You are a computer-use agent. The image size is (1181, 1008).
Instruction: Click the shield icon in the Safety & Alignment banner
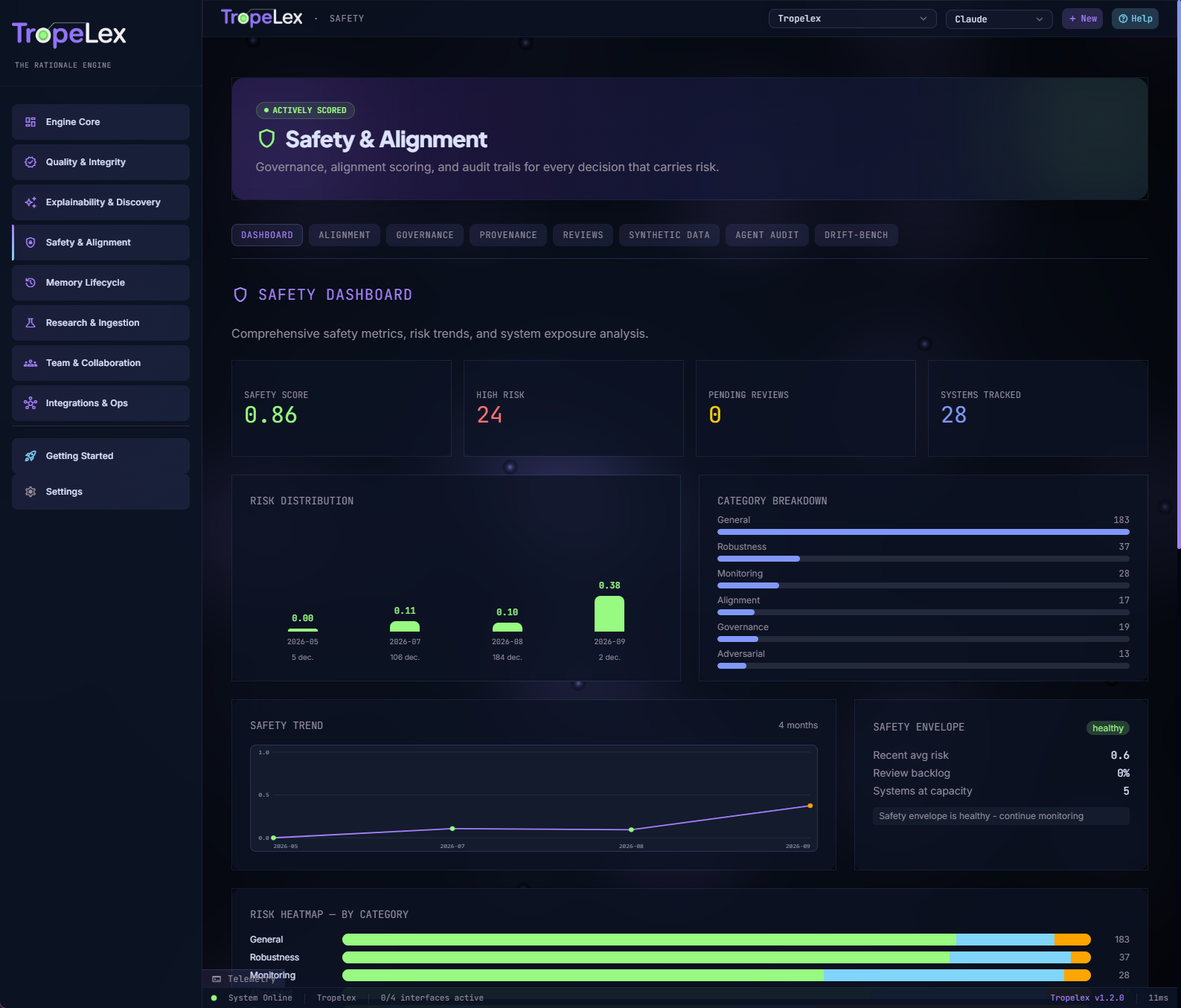point(266,139)
